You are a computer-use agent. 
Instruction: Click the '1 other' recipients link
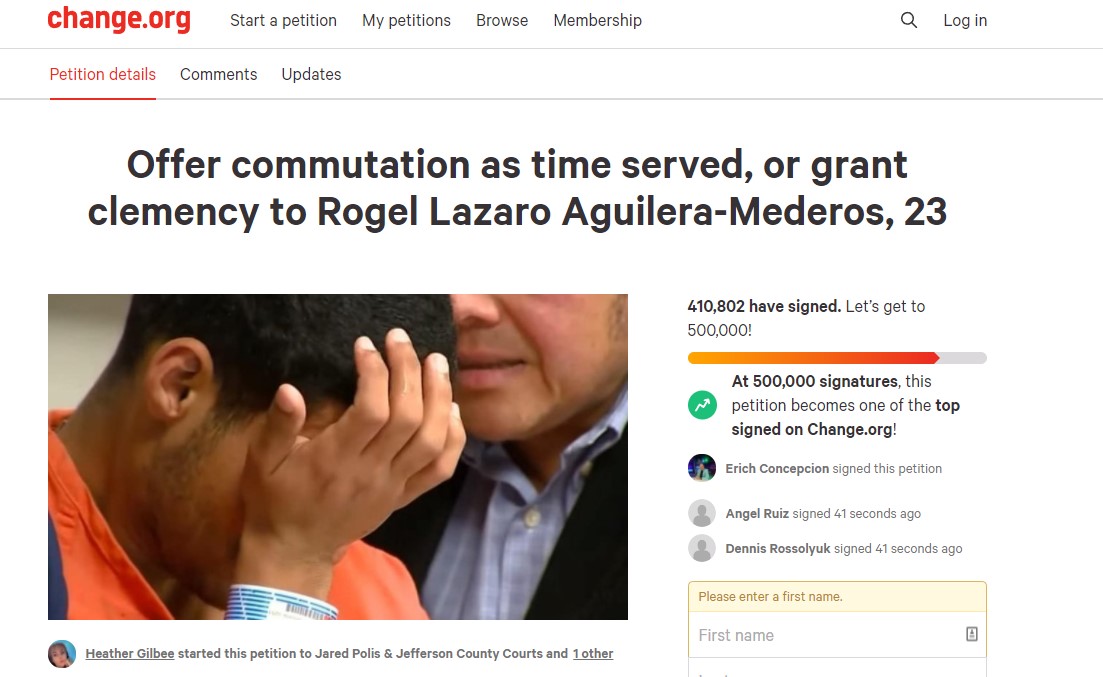coord(593,654)
